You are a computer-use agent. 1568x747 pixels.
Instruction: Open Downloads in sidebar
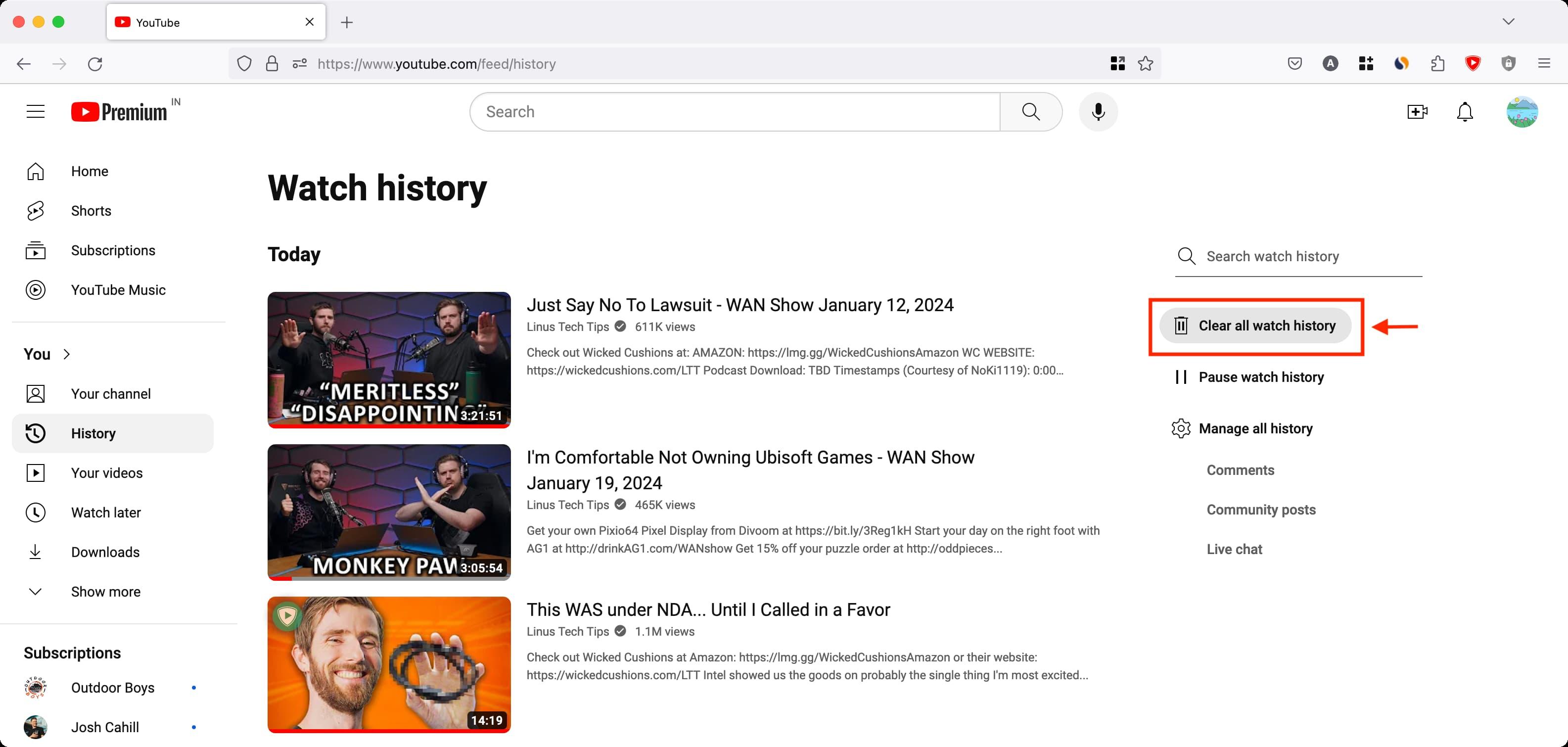(113, 552)
